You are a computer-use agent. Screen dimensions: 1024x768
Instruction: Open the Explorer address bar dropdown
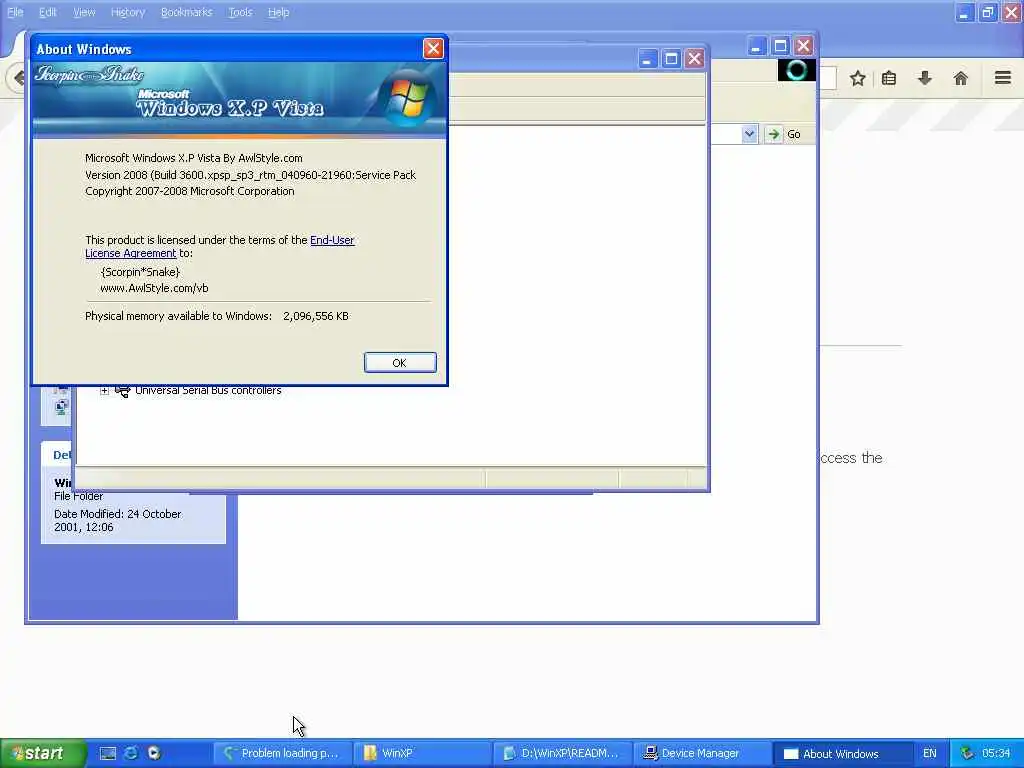click(749, 134)
